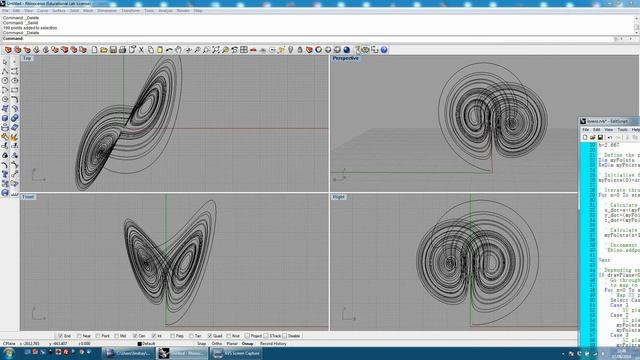Click the New file icon in Rhino toolbar
The image size is (640, 360).
click(94, 50)
